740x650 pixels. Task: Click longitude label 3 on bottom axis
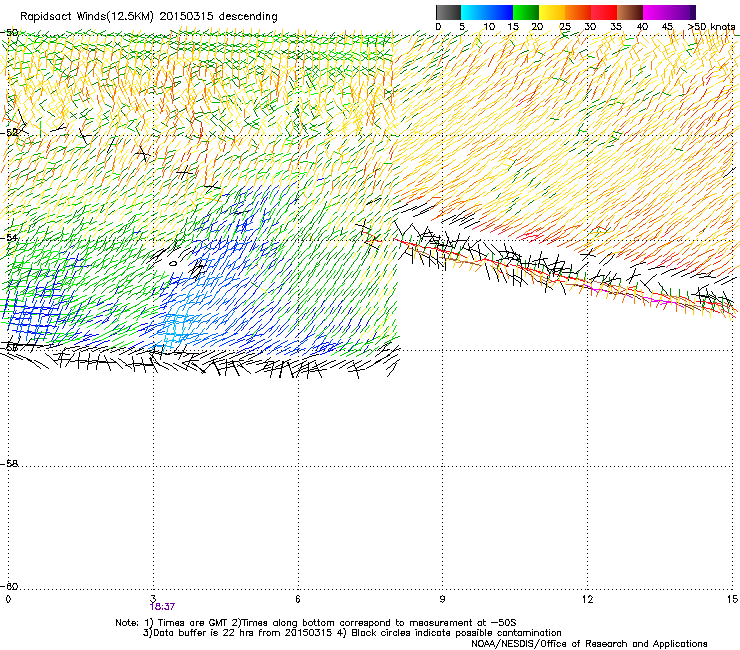153,599
